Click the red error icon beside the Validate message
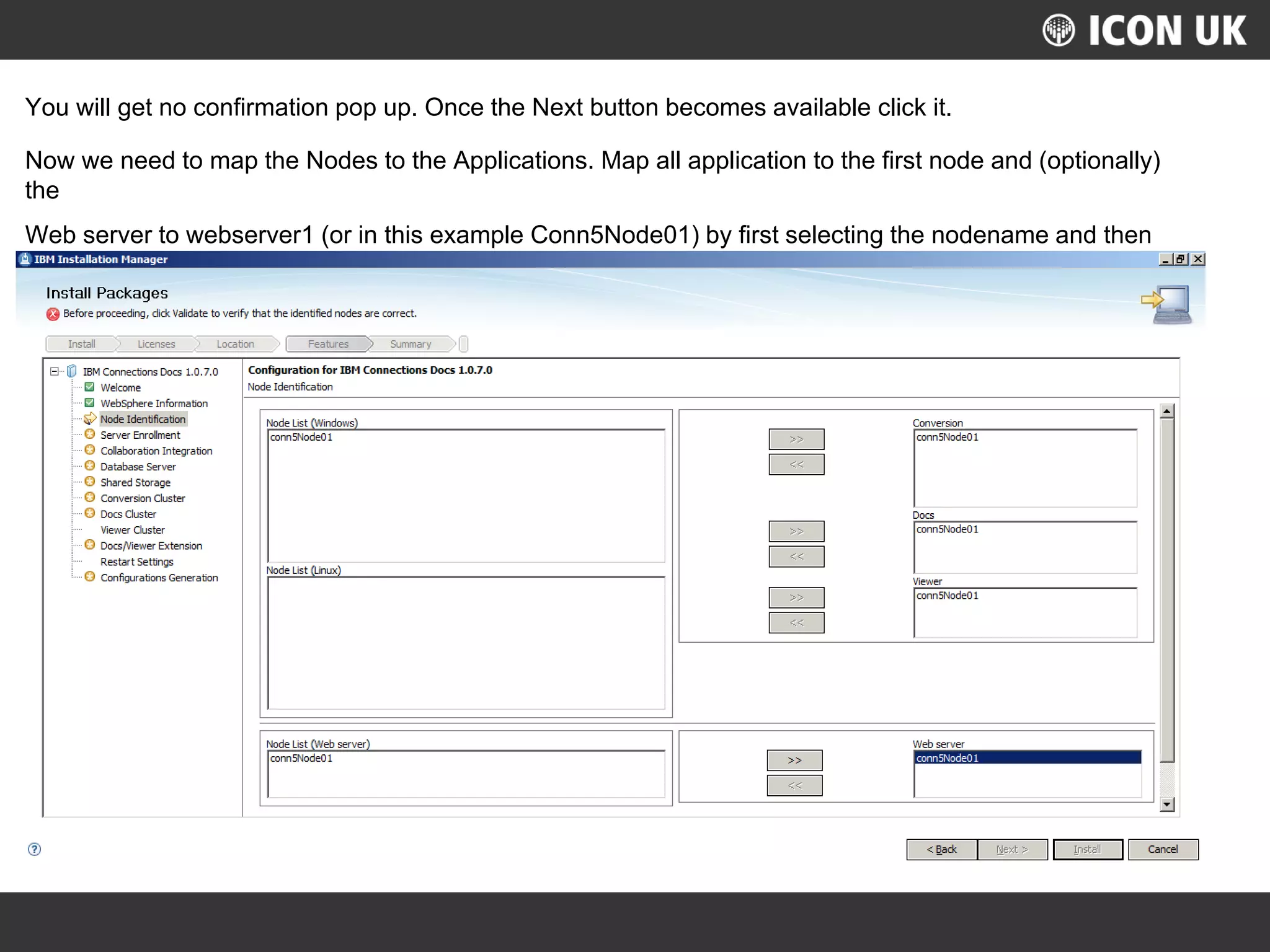This screenshot has height=952, width=1270. point(53,314)
